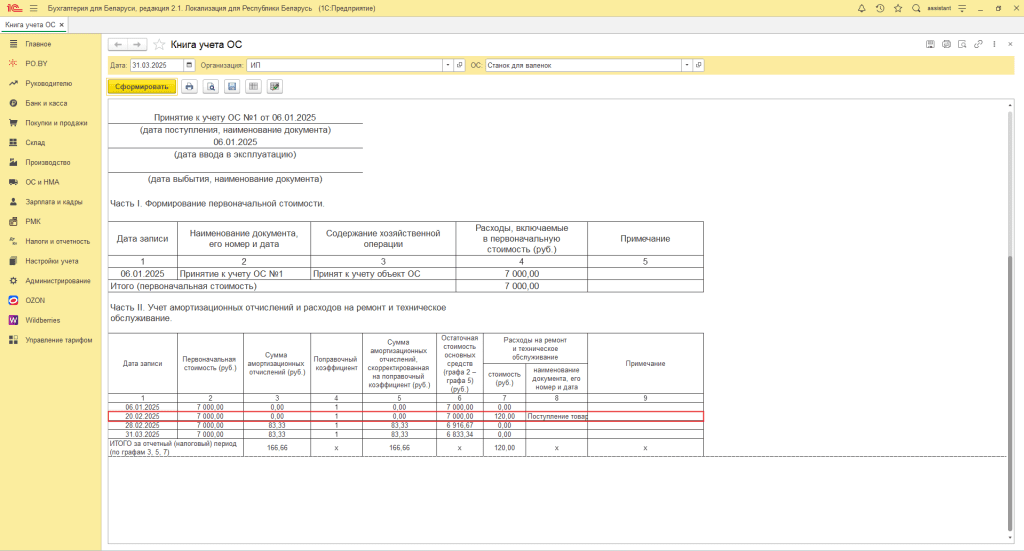Open the notifications bell icon
Viewport: 1024px width, 551px height.
862,8
